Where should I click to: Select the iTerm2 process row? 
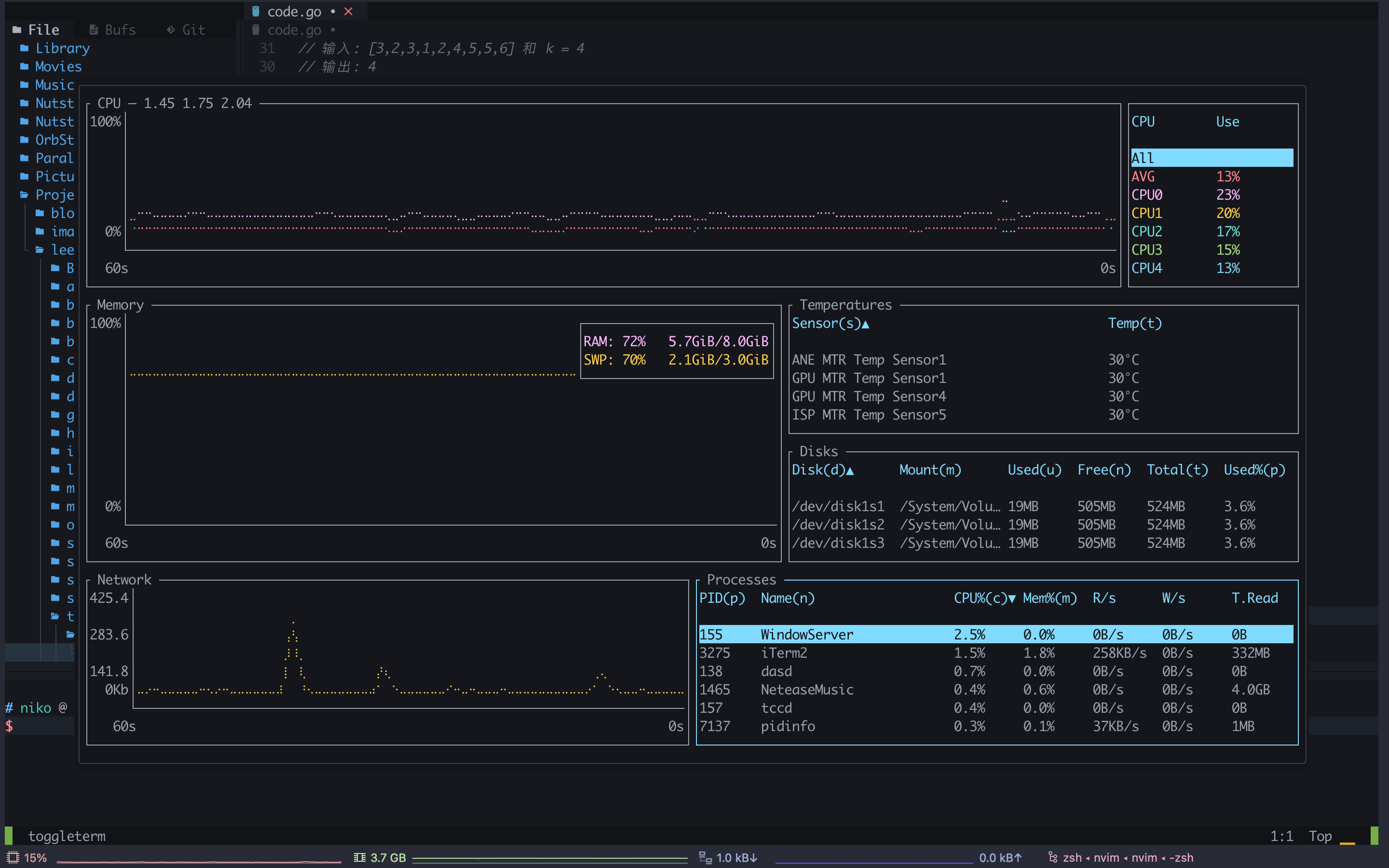click(x=996, y=653)
